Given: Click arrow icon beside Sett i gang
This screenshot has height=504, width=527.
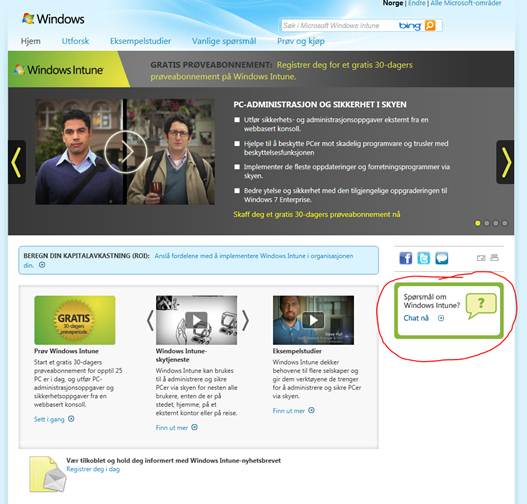Looking at the screenshot, I should tap(71, 419).
